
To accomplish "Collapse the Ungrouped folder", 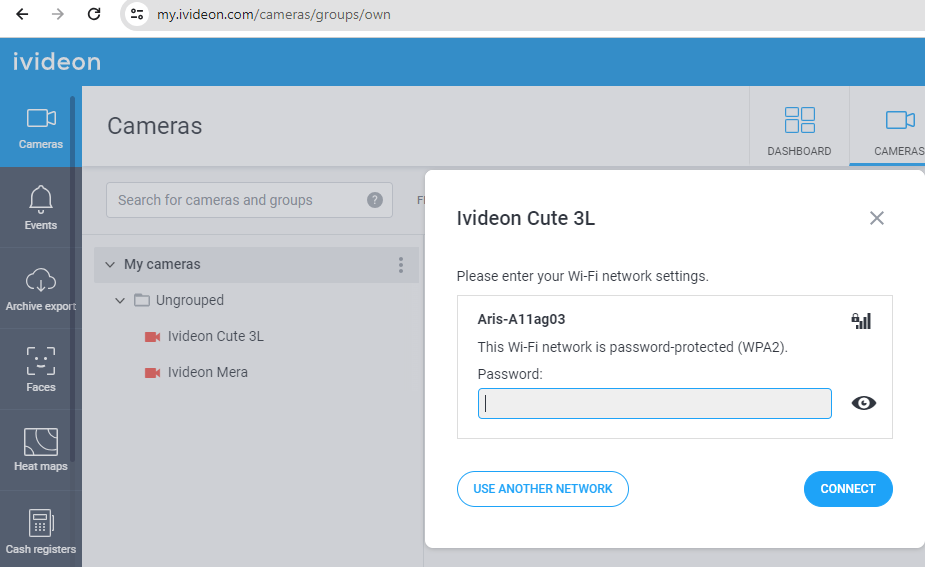I will 120,300.
